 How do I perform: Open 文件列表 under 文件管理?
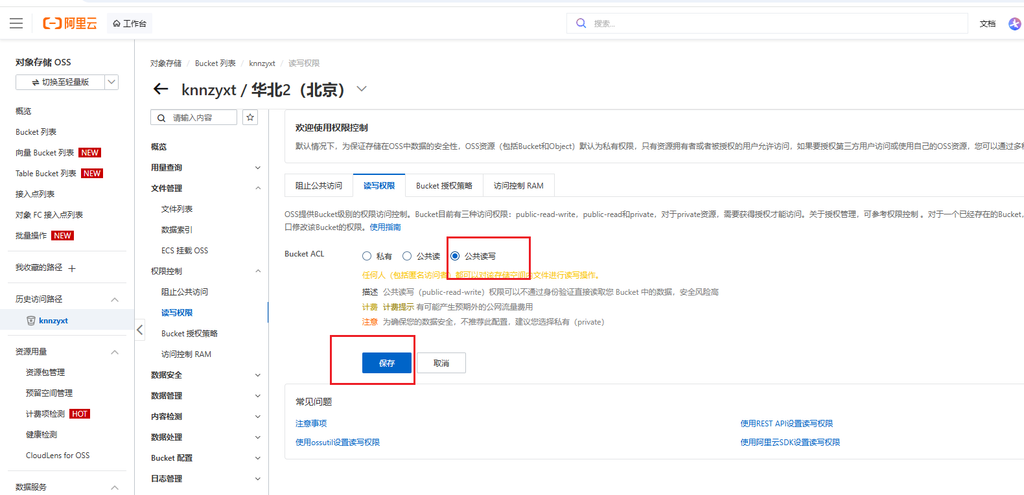(x=177, y=209)
